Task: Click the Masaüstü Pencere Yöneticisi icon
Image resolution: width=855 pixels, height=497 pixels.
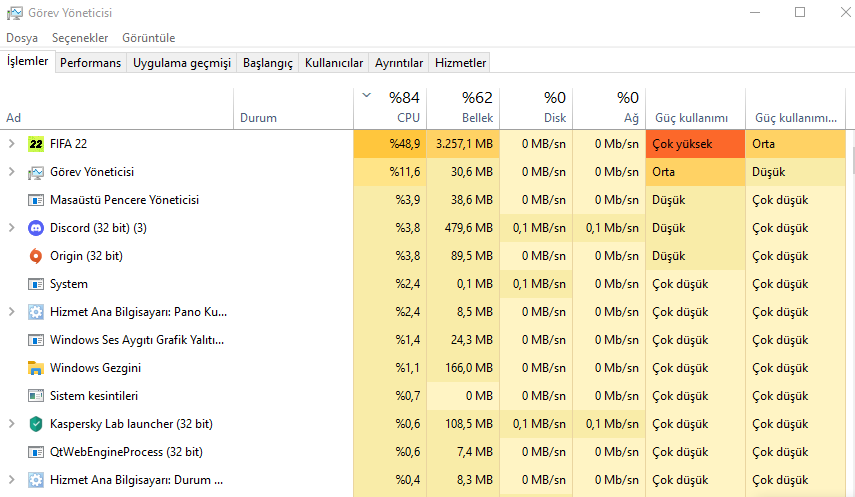Action: [x=36, y=200]
